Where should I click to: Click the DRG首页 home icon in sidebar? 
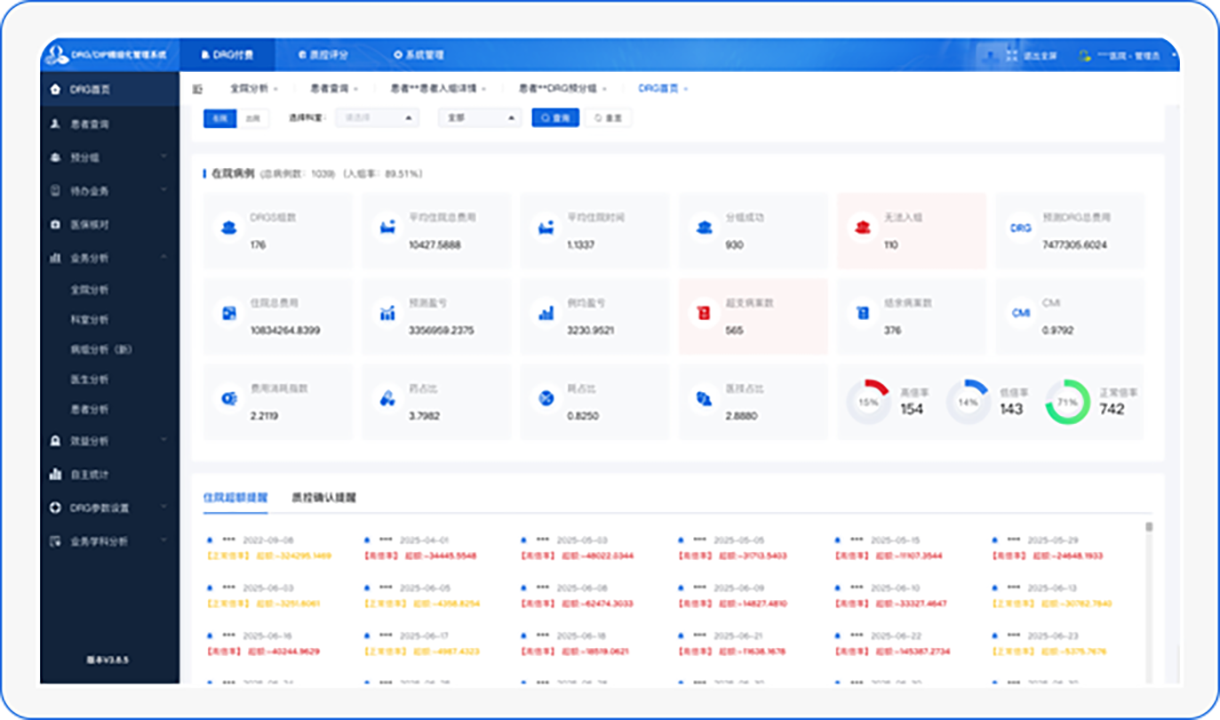(55, 89)
